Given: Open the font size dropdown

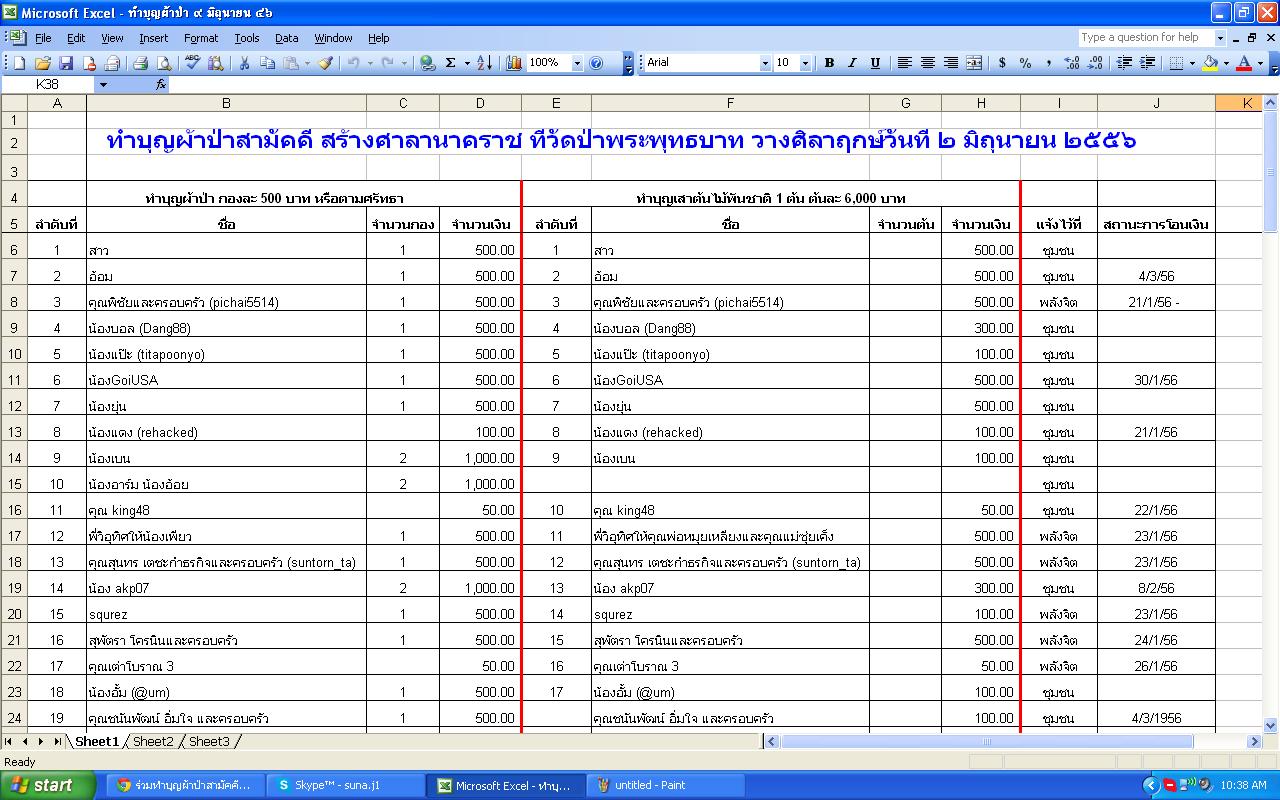Looking at the screenshot, I should point(807,63).
